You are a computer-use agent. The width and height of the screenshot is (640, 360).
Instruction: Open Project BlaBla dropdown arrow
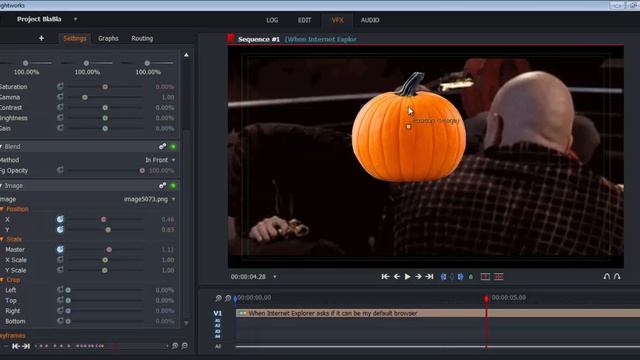pos(75,19)
